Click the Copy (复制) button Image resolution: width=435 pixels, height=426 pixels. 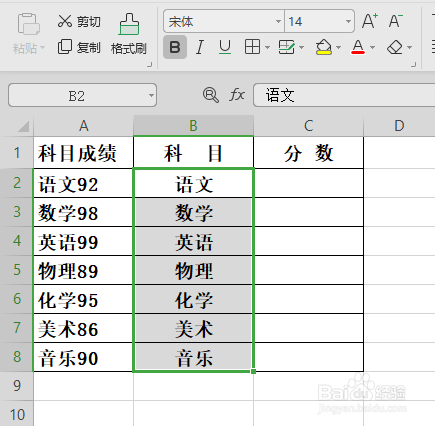(79, 47)
